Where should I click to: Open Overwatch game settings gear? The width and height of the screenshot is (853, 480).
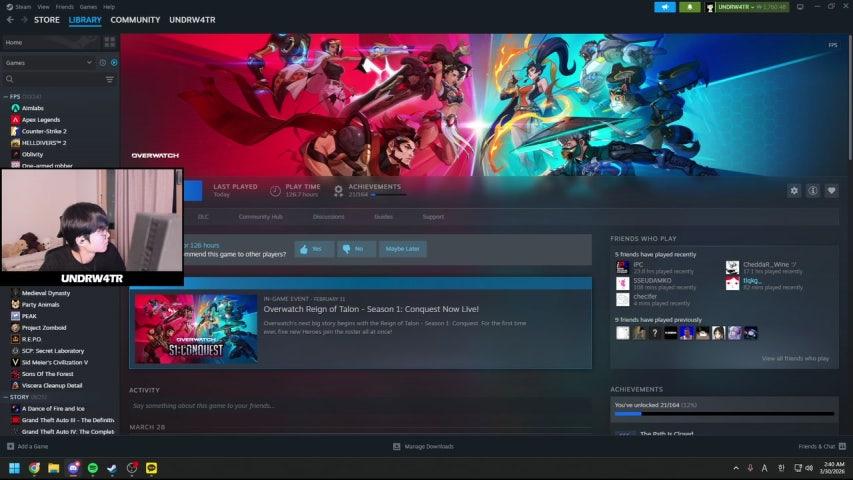[794, 190]
